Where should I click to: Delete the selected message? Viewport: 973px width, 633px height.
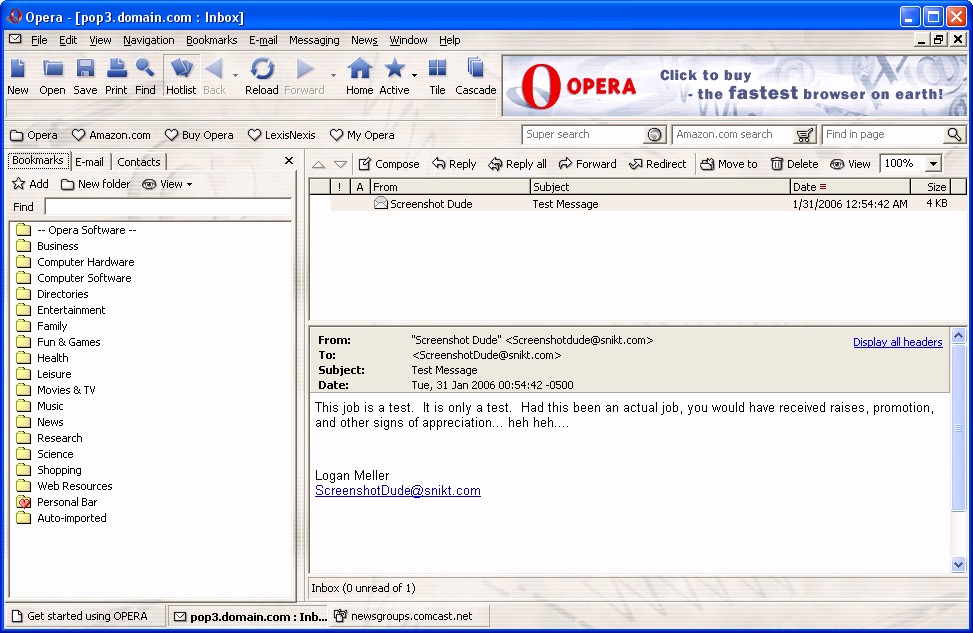(x=794, y=164)
